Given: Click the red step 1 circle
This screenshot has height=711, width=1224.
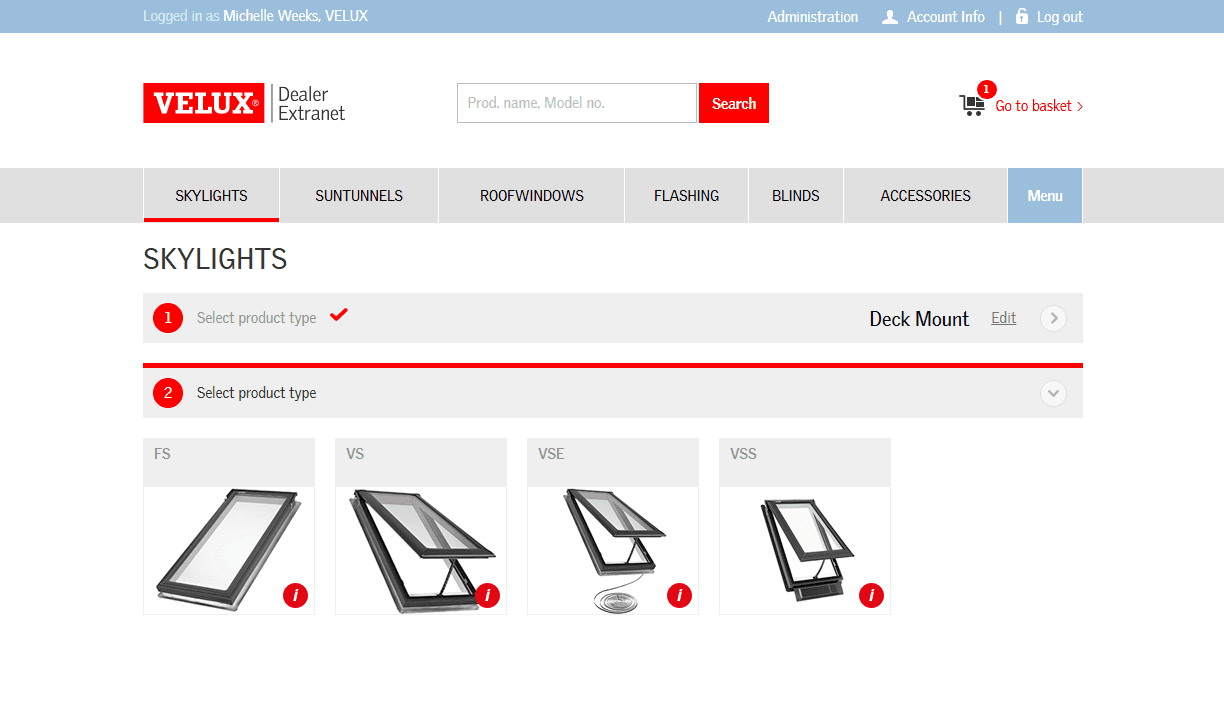Looking at the screenshot, I should click(x=168, y=318).
